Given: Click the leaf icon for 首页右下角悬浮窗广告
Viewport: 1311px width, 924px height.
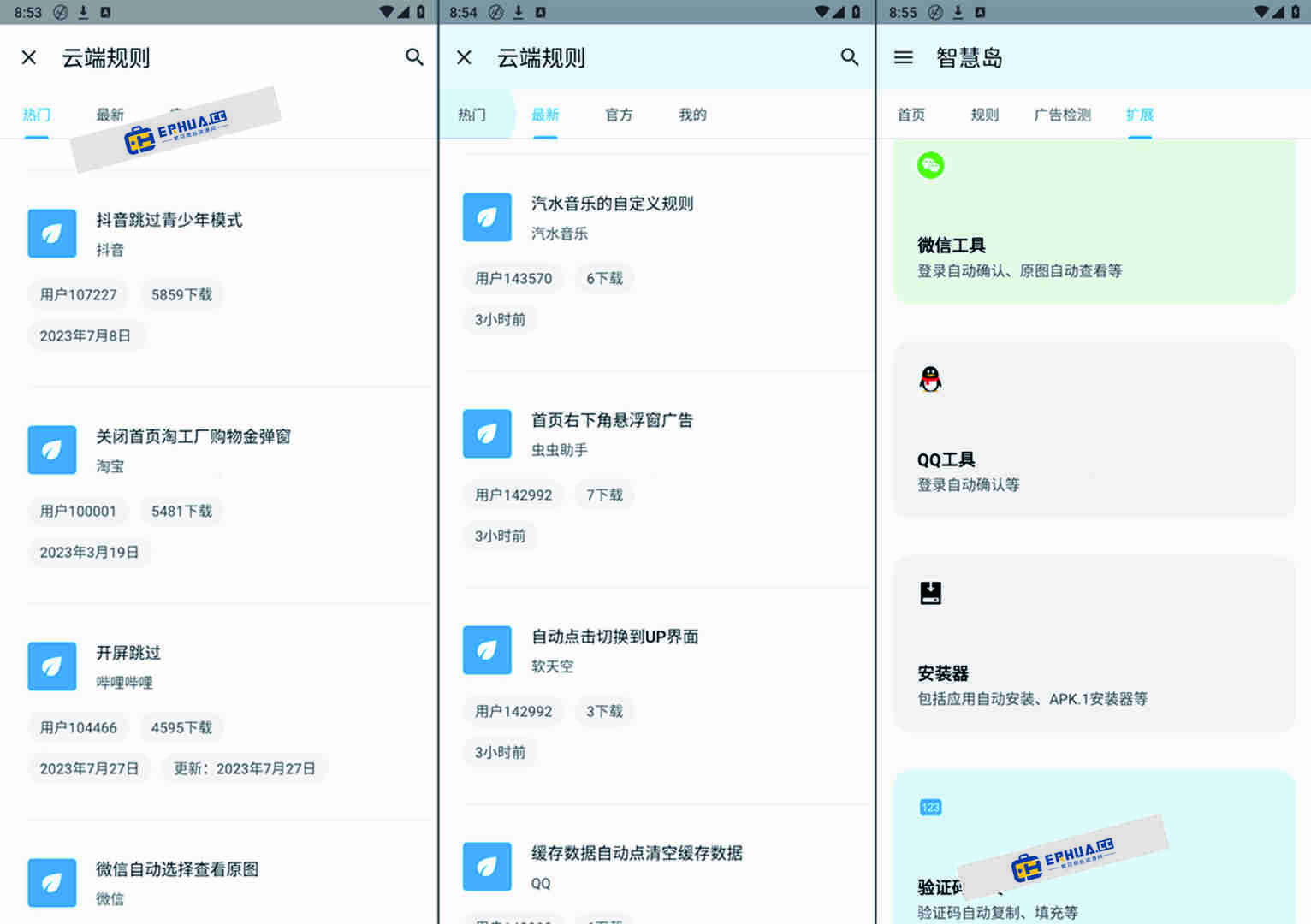Looking at the screenshot, I should click(487, 434).
